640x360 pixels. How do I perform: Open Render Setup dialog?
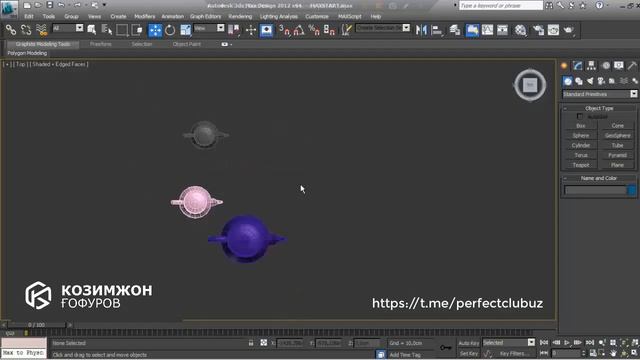coord(538,30)
